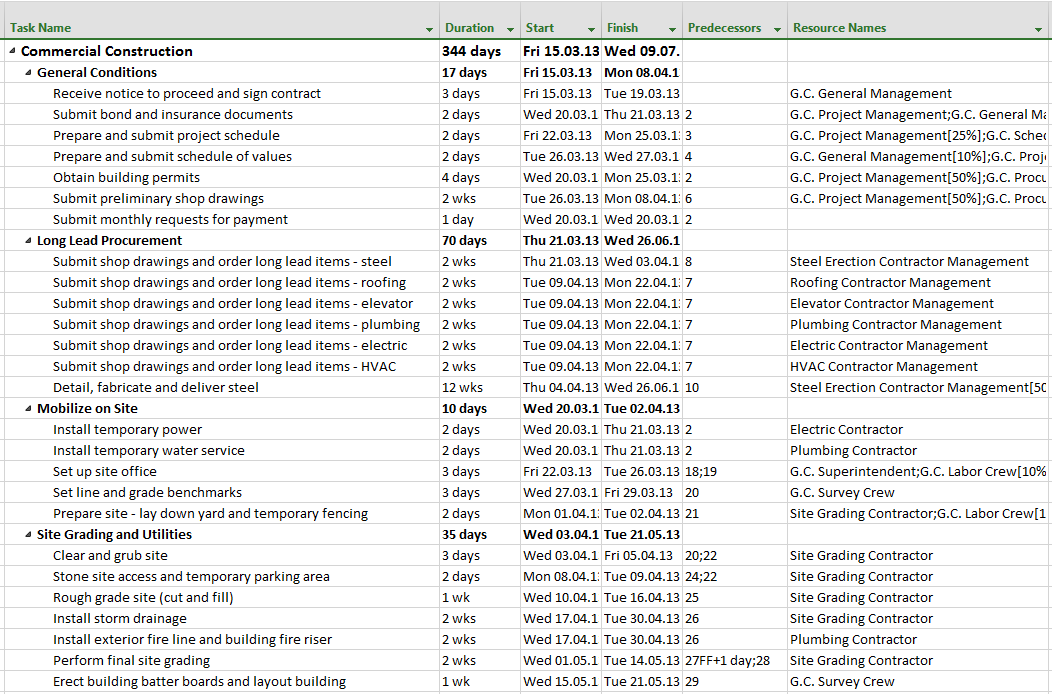Open the Predecessors column filter dropdown
The image size is (1052, 694).
pos(778,30)
